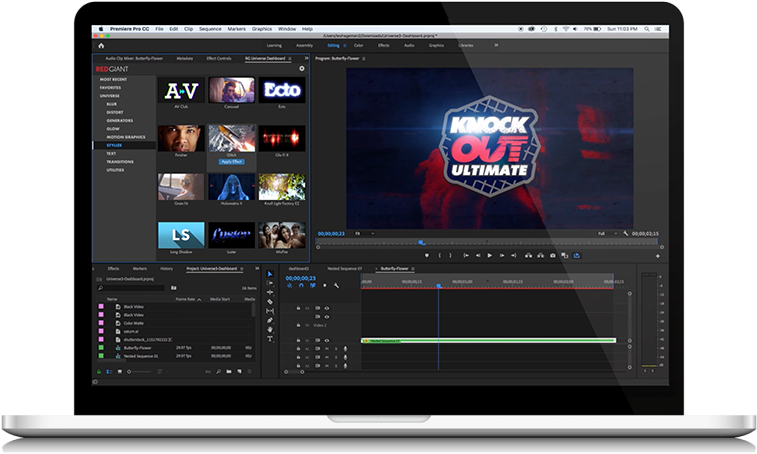Screen dimensions: 757x454
Task: Open timeline wrench settings
Action: coord(338,286)
